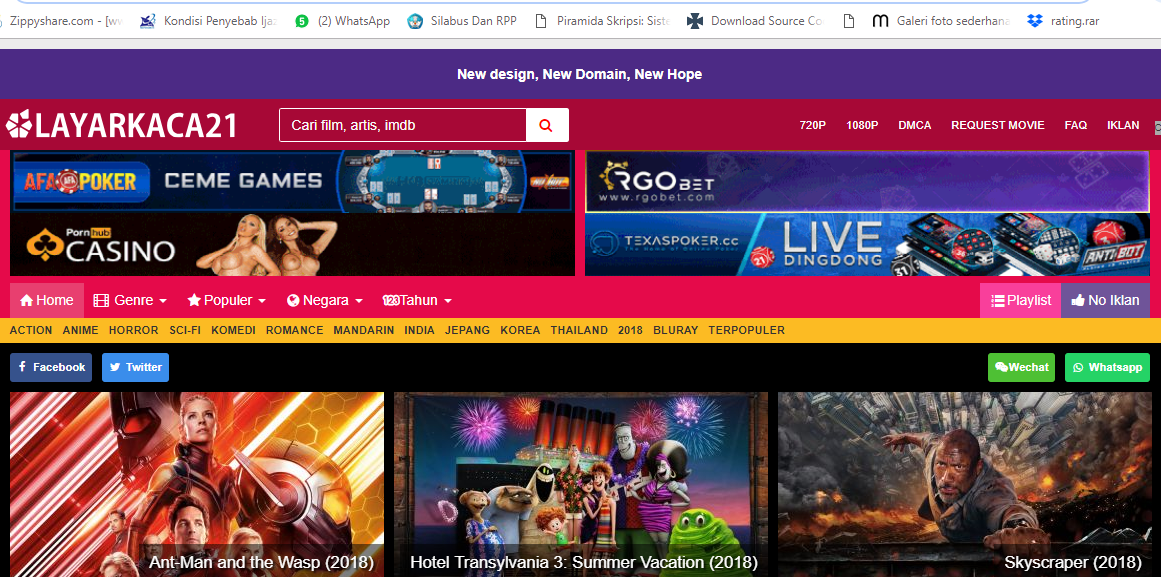This screenshot has height=577, width=1161.
Task: Share via the Facebook button
Action: pyautogui.click(x=51, y=367)
